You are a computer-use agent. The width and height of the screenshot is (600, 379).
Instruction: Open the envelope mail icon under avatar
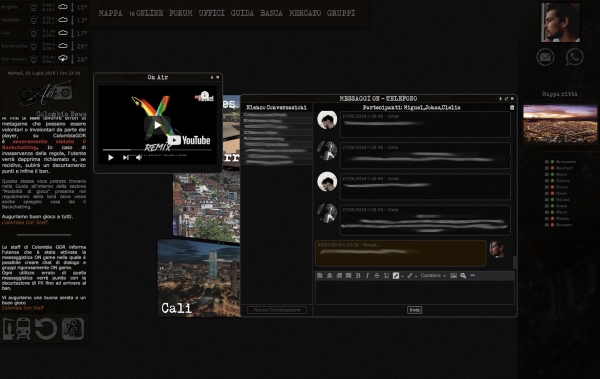[x=545, y=57]
